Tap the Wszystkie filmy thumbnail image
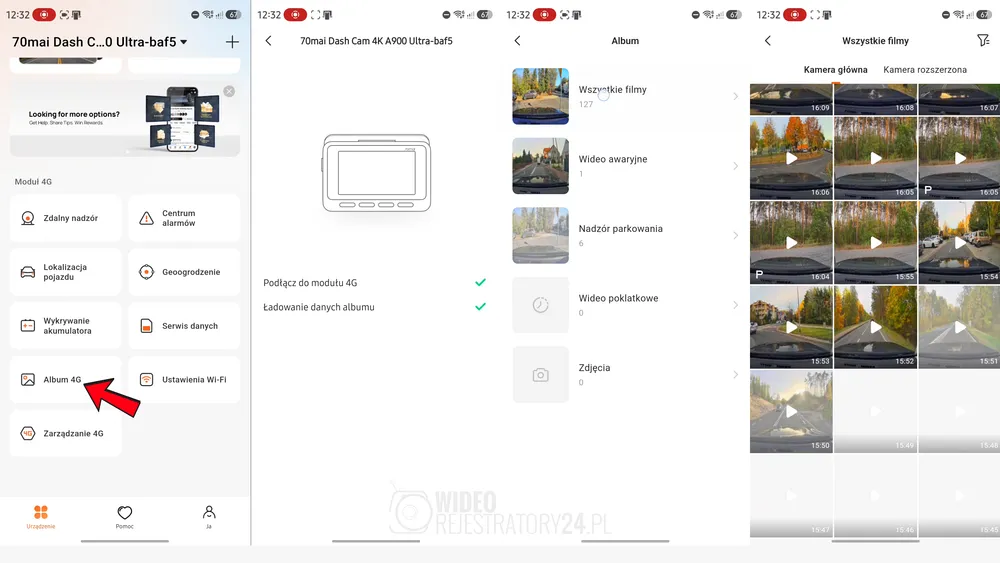1000x563 pixels. [540, 96]
